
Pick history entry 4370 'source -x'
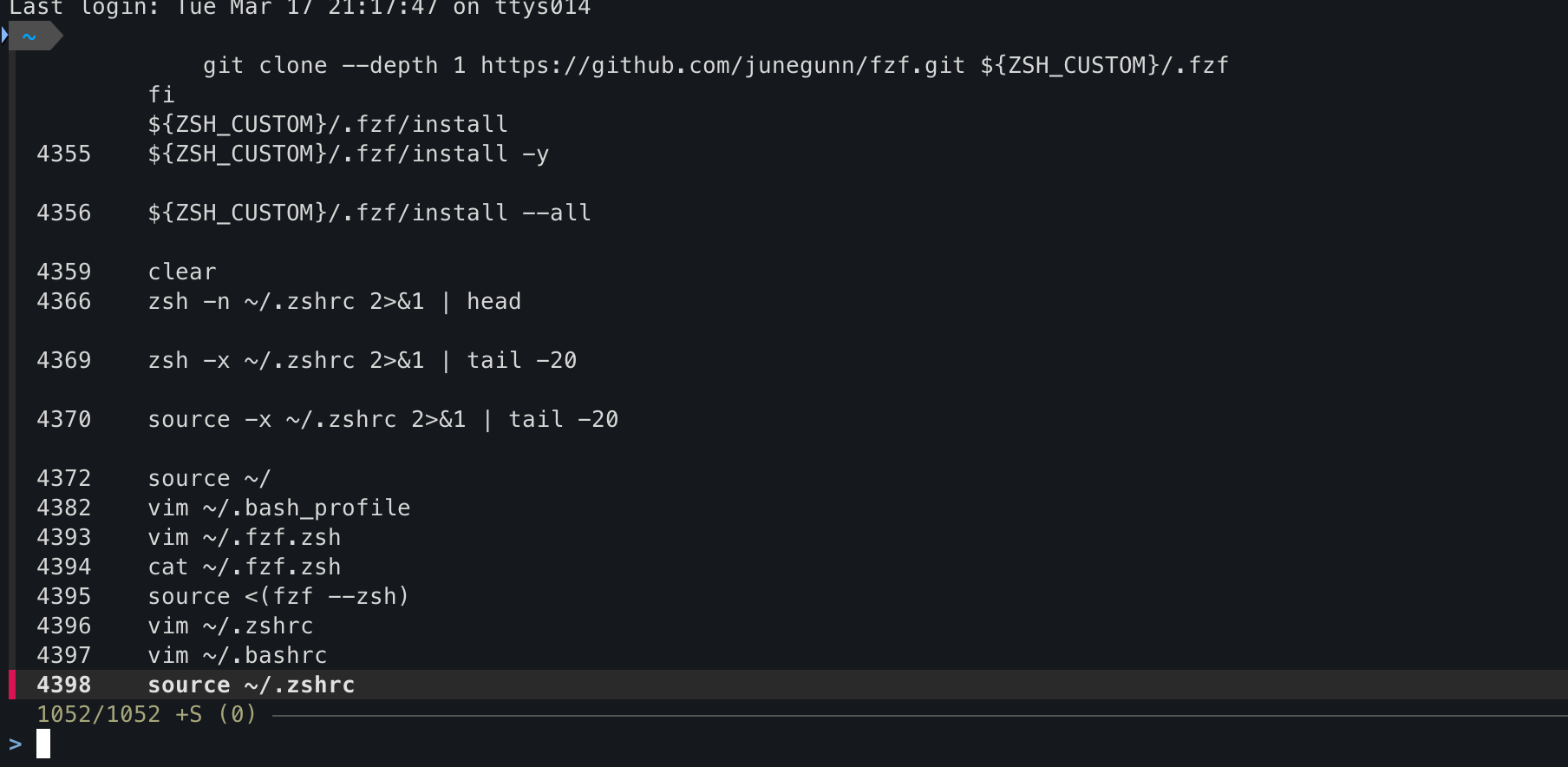click(x=382, y=419)
